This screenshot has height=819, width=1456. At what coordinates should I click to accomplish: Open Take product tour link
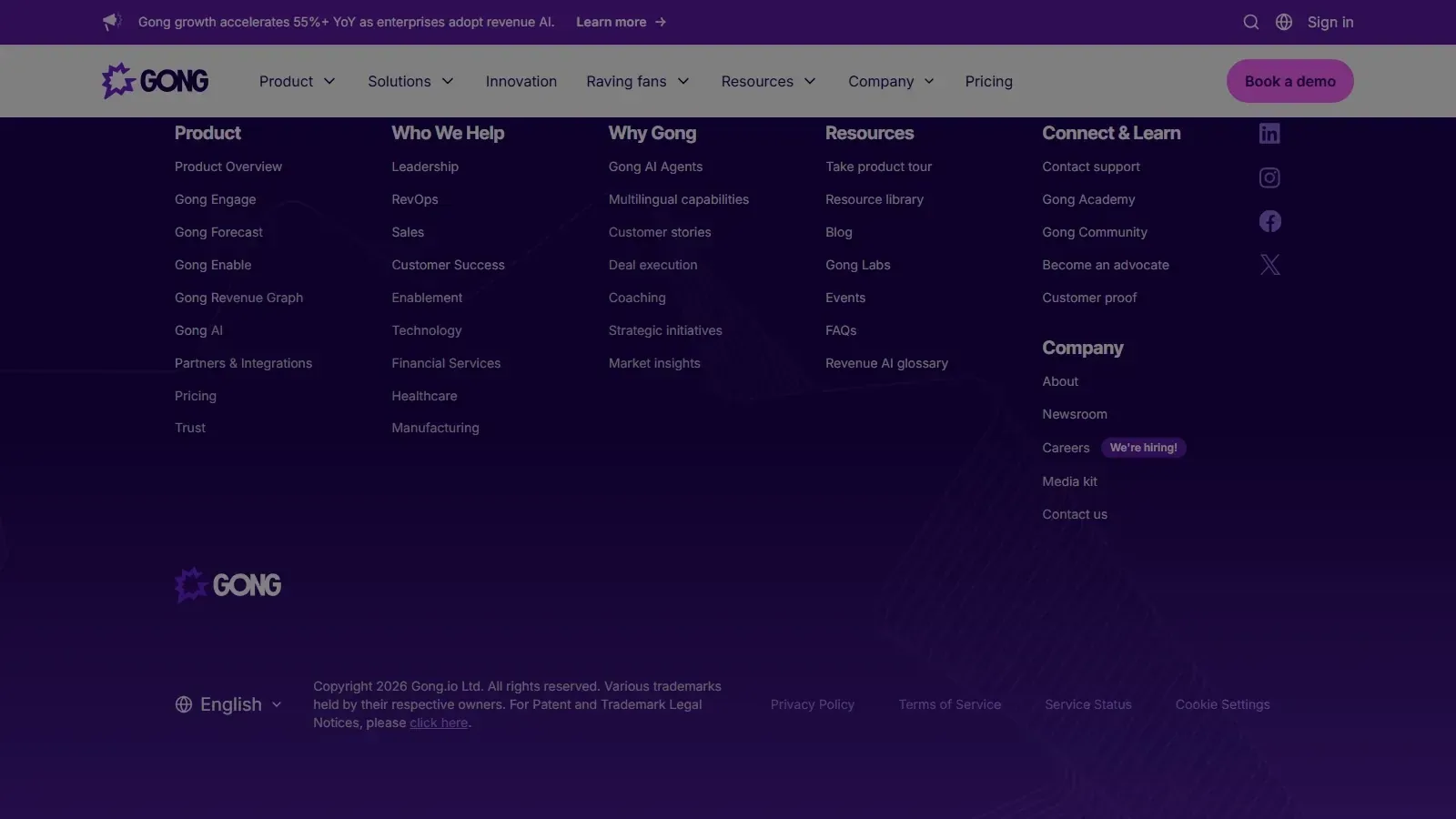[x=878, y=167]
